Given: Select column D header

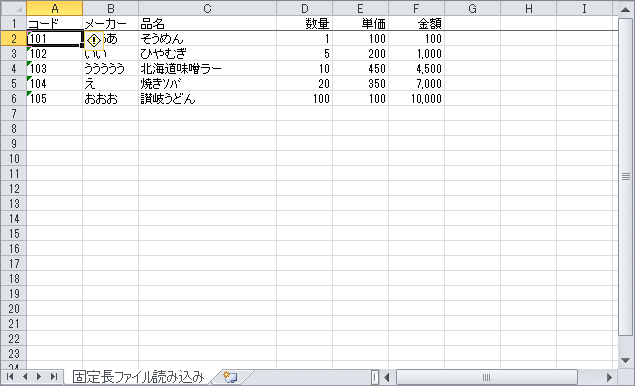Looking at the screenshot, I should [x=305, y=9].
